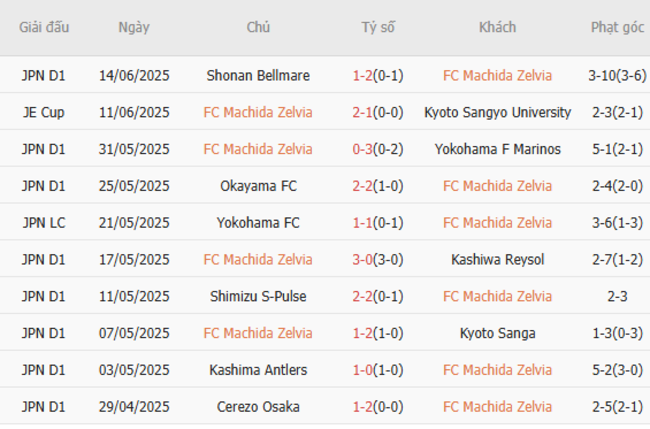Image resolution: width=650 pixels, height=429 pixels.
Task: Open the Kashiwa Reysol team link
Action: [497, 260]
